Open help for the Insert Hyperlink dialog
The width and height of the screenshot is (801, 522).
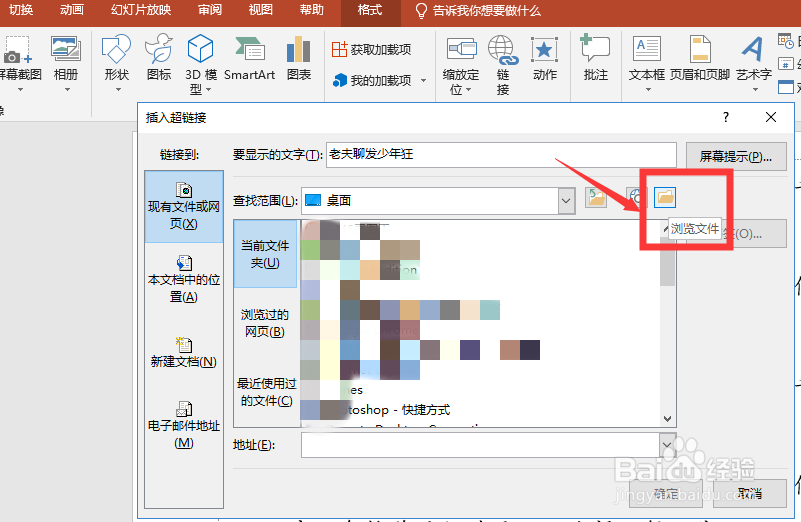(726, 117)
